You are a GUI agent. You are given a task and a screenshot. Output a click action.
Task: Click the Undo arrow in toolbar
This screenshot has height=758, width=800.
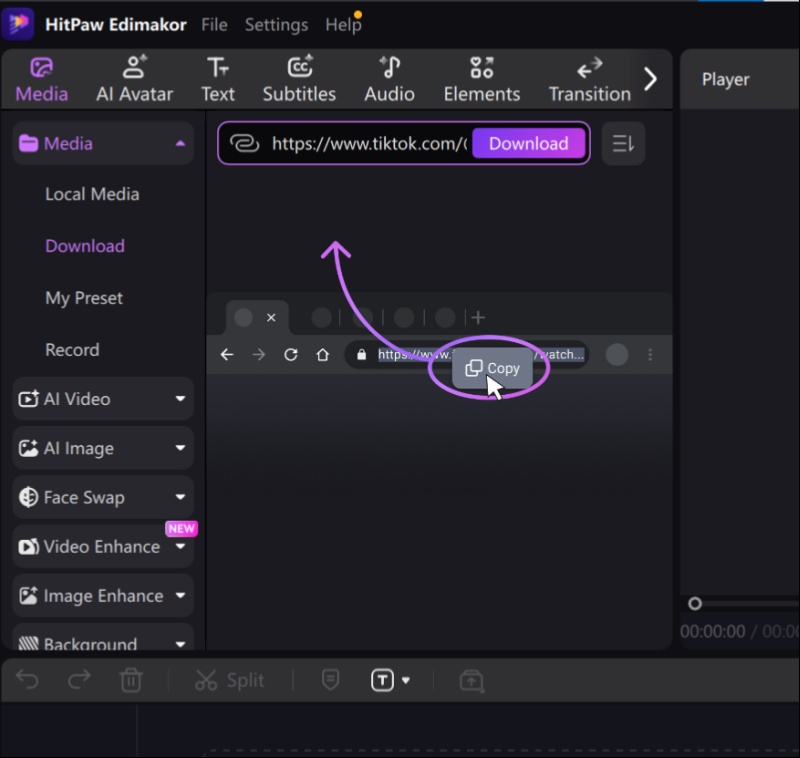pyautogui.click(x=28, y=680)
